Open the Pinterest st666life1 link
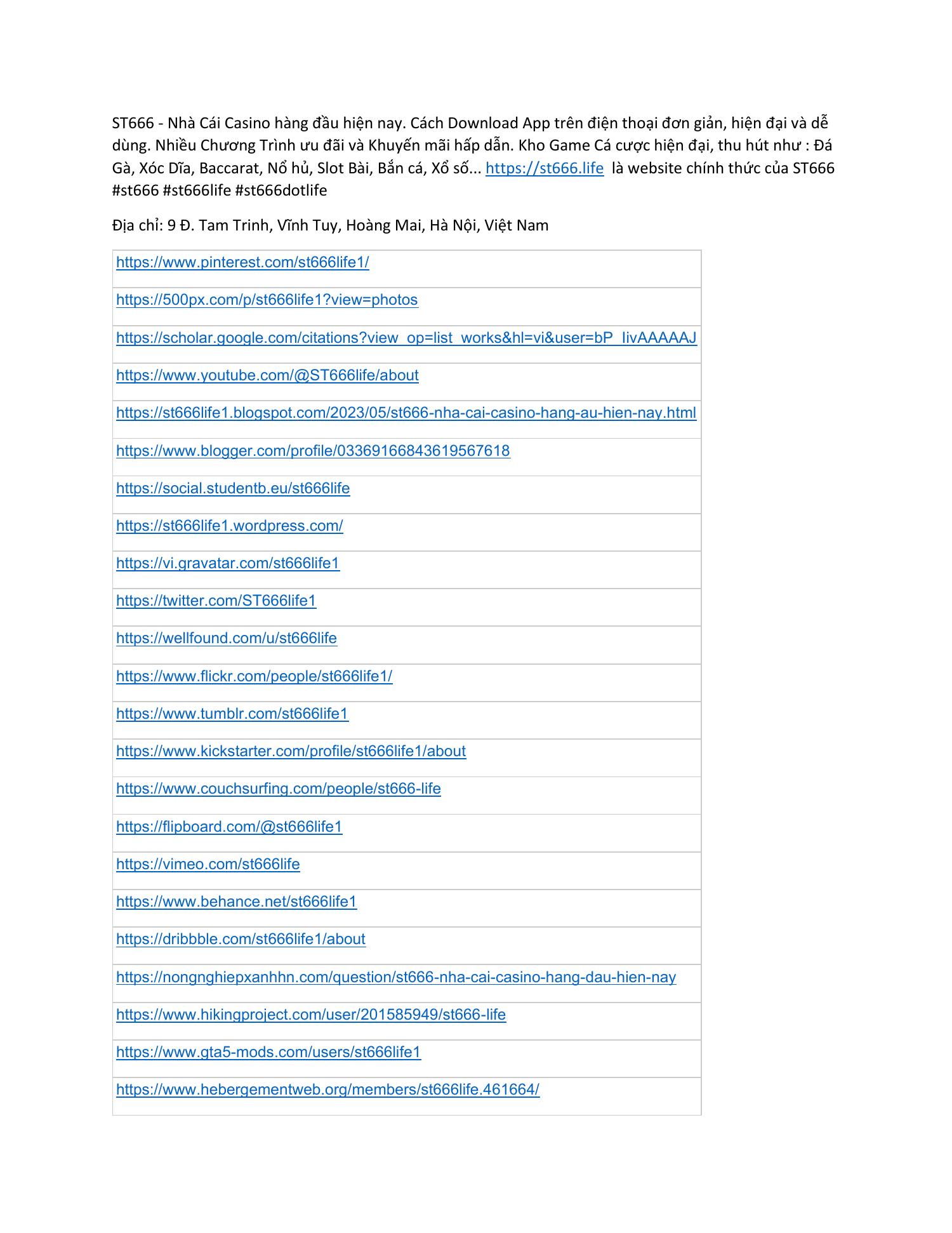Viewport: 952px width, 1233px height. pos(242,262)
